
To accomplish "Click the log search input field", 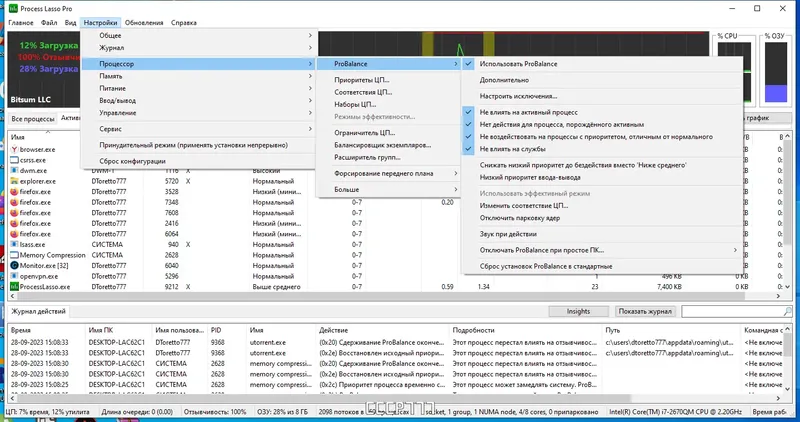I will [732, 311].
